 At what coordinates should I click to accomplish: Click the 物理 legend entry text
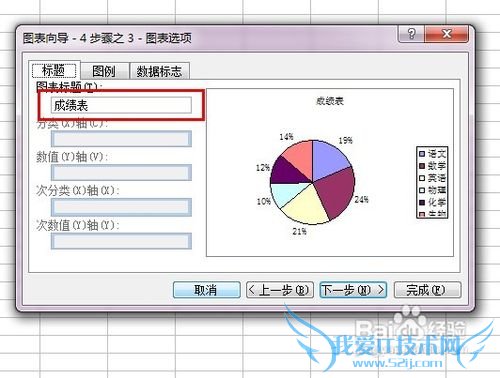pyautogui.click(x=437, y=190)
